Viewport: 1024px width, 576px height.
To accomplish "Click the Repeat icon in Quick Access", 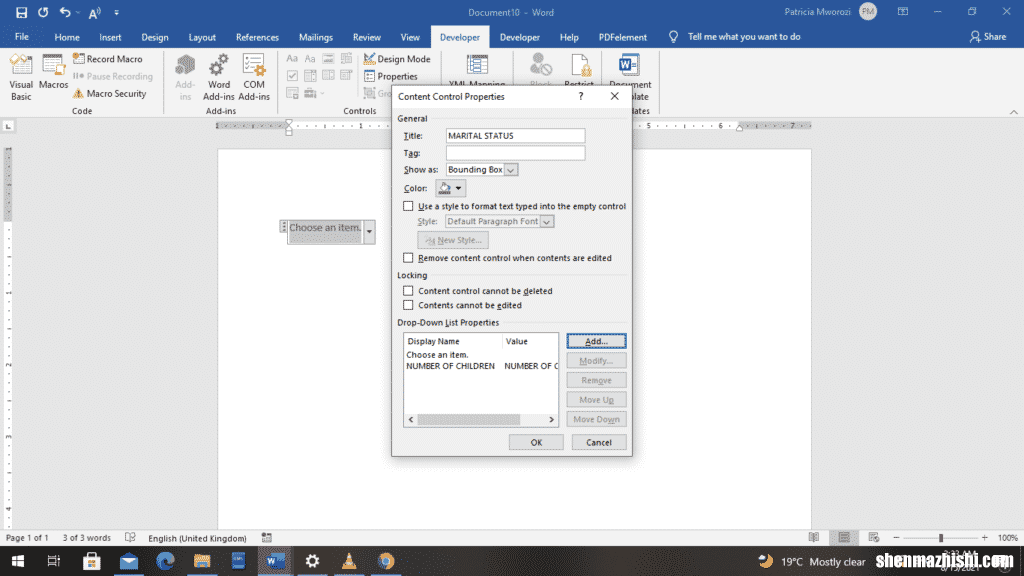I will pyautogui.click(x=43, y=12).
